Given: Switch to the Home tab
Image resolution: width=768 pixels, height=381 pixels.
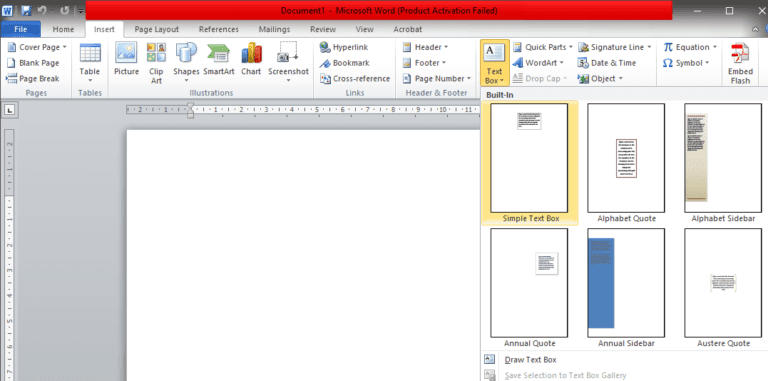Looking at the screenshot, I should [x=63, y=29].
